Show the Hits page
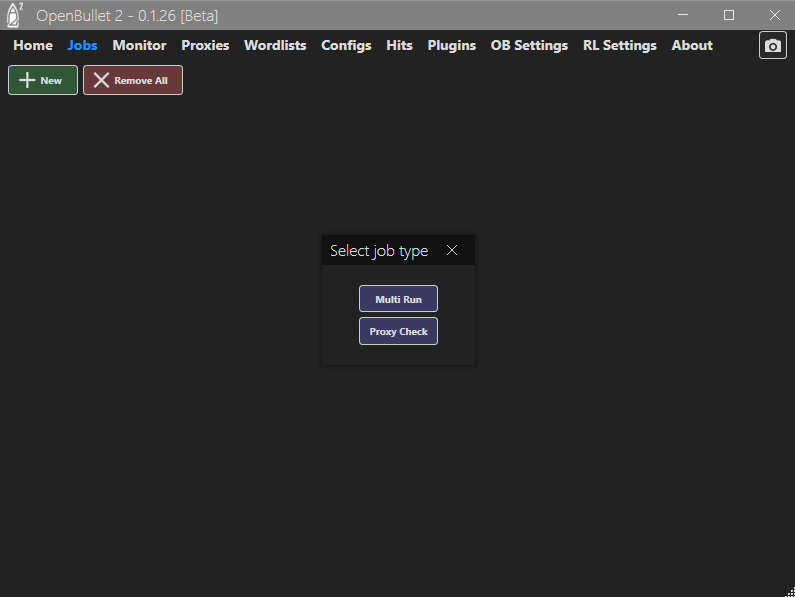 (400, 45)
